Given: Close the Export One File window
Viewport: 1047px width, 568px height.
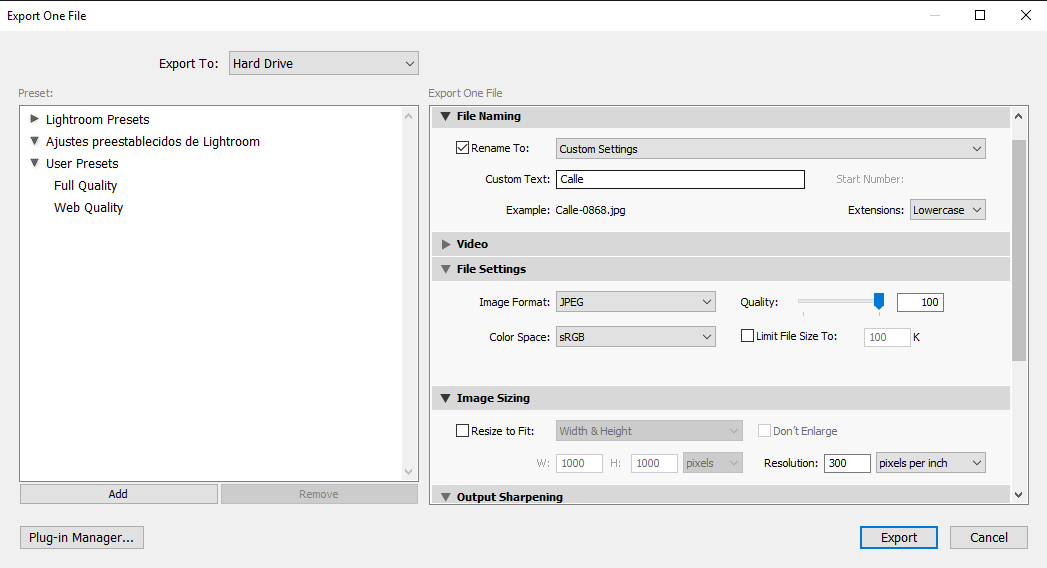Looking at the screenshot, I should click(1026, 15).
